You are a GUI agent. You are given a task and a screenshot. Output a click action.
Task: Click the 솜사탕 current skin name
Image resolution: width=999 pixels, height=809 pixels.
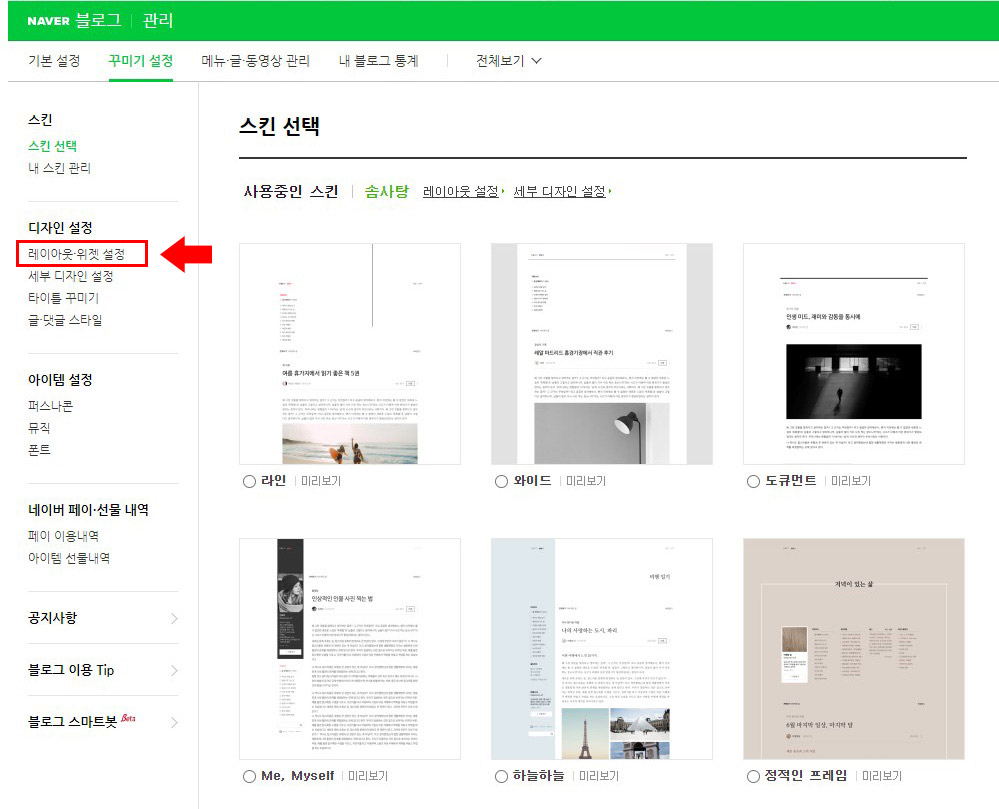386,191
